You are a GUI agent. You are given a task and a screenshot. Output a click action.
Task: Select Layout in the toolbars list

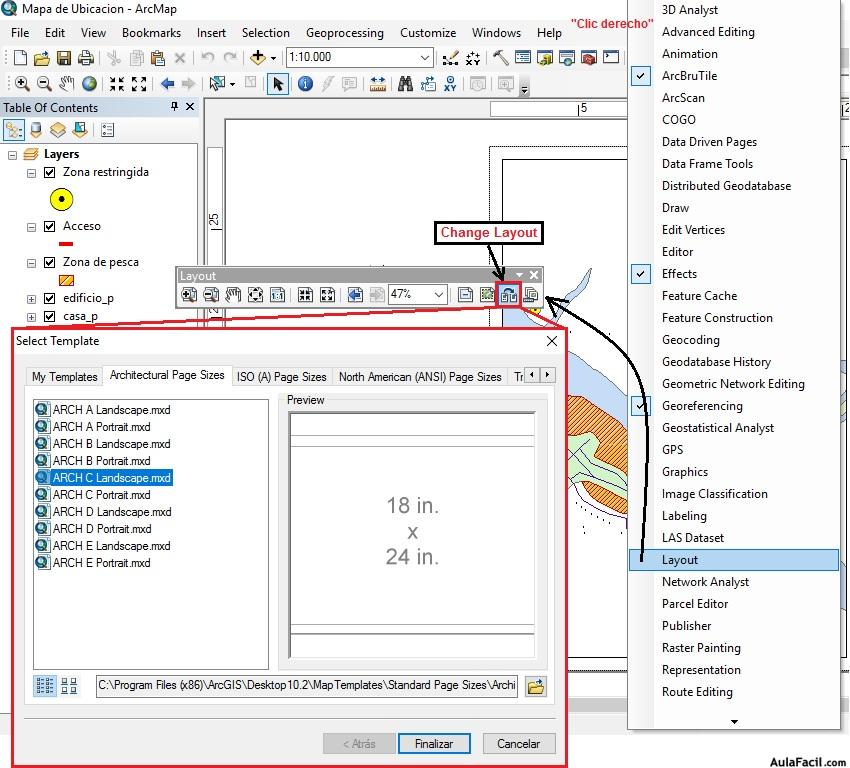click(x=733, y=560)
